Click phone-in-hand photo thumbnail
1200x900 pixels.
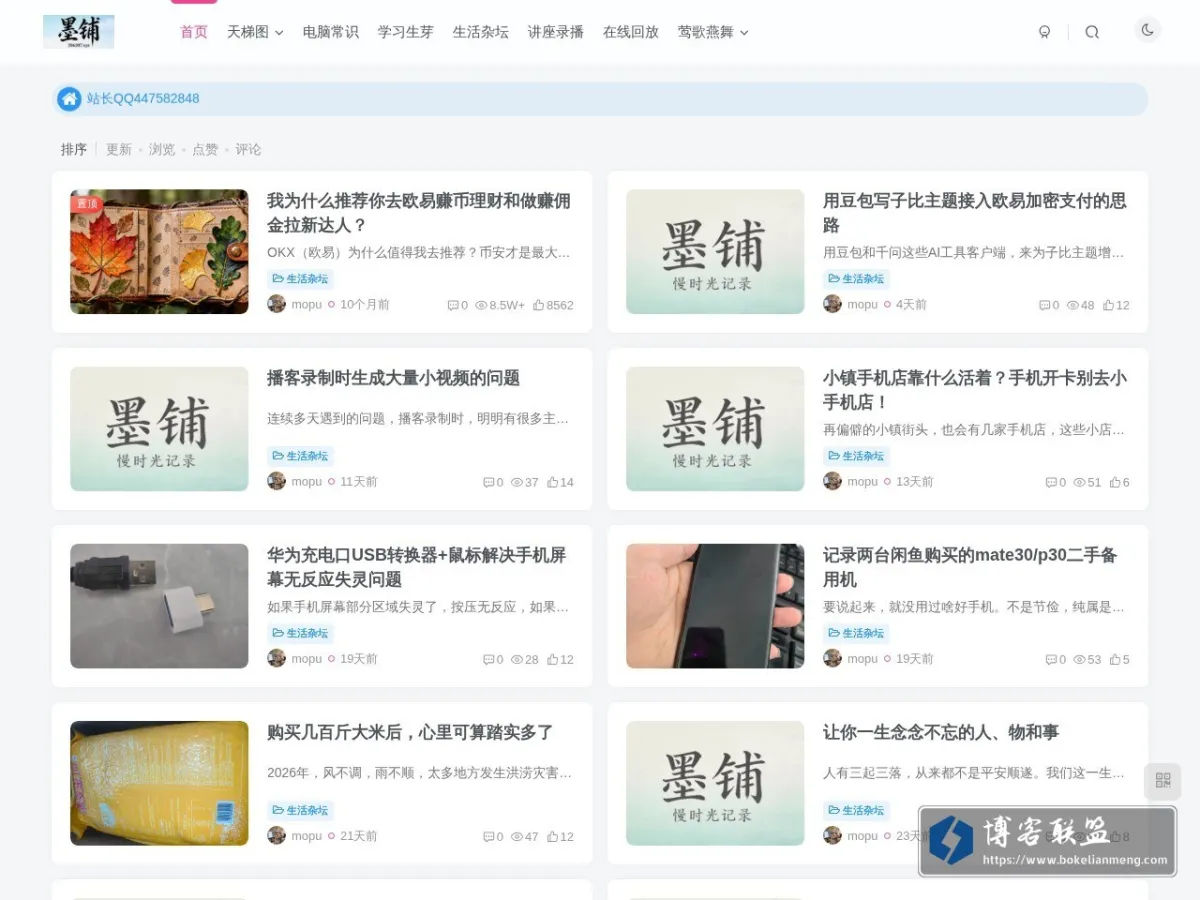click(715, 606)
